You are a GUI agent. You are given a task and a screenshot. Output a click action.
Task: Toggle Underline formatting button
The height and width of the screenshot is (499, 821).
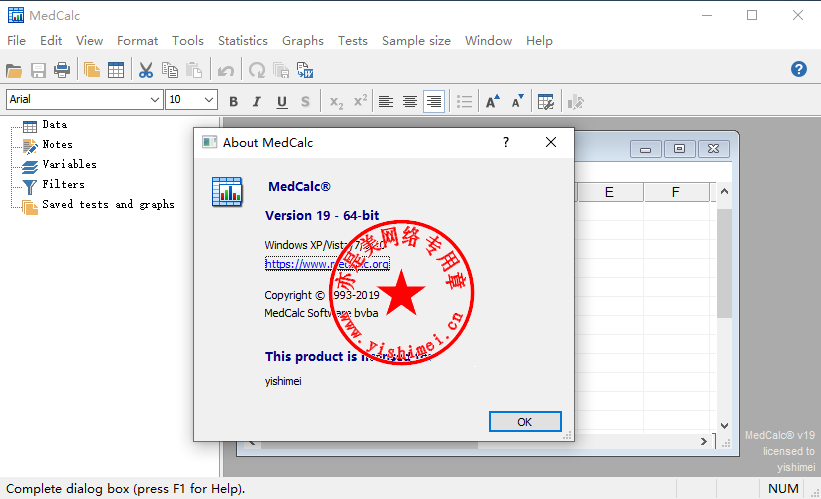[x=282, y=102]
